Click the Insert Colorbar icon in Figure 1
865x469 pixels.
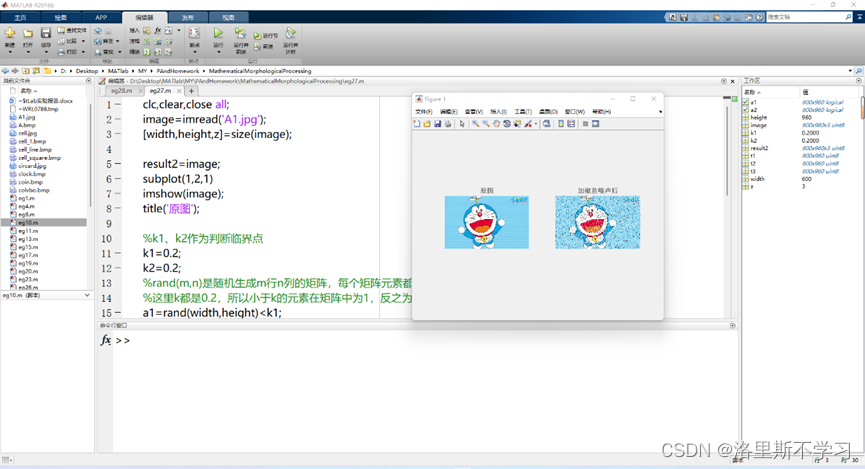click(x=561, y=124)
